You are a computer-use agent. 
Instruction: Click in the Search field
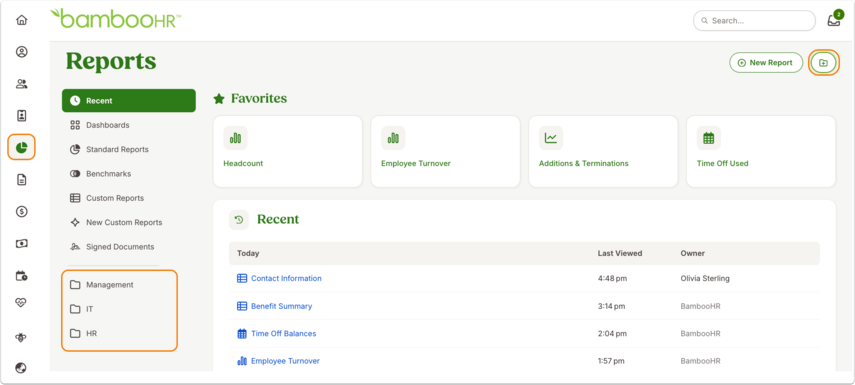(x=754, y=21)
